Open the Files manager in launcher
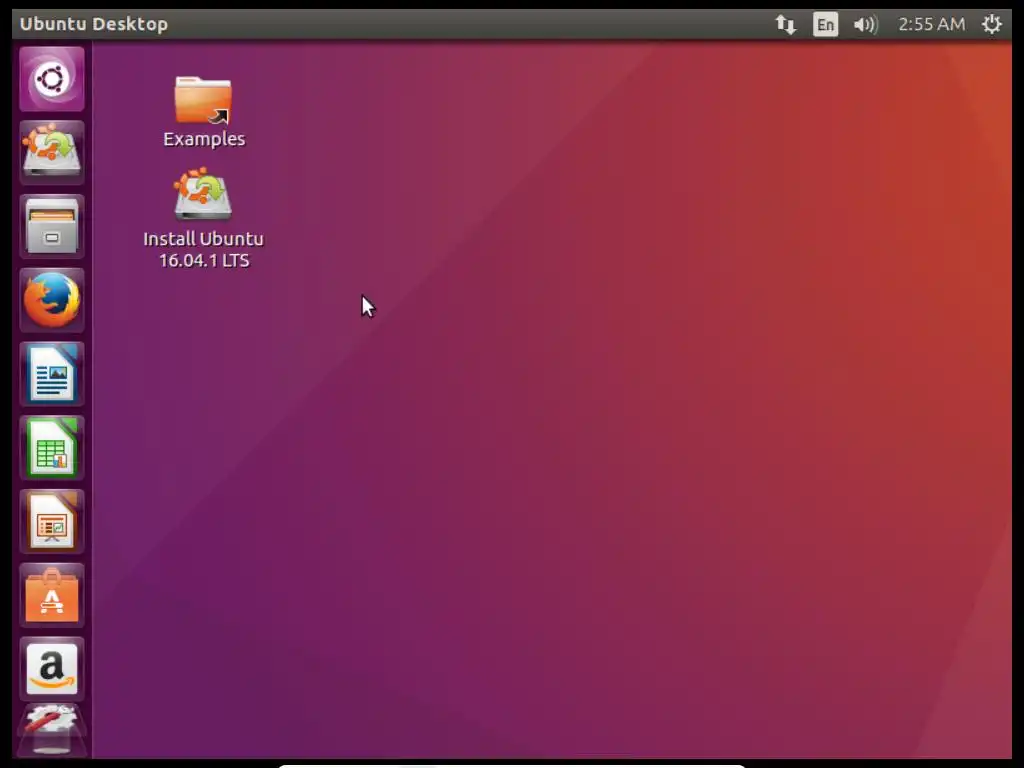The height and width of the screenshot is (768, 1024). coord(52,227)
